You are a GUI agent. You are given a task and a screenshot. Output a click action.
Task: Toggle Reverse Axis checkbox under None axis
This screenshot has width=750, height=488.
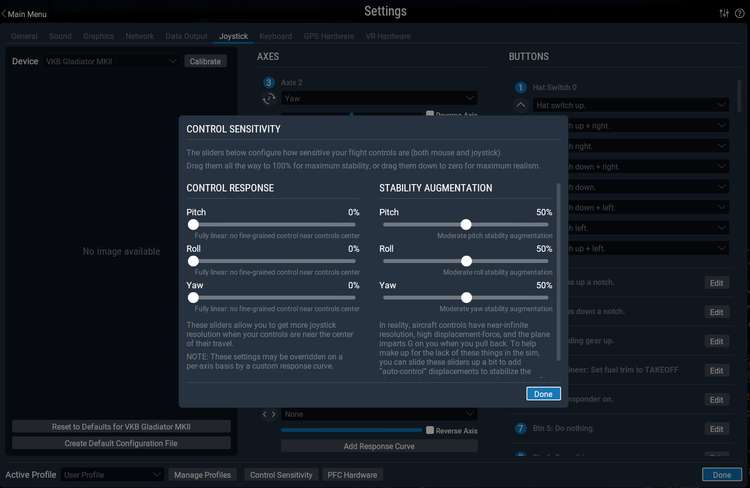point(430,430)
